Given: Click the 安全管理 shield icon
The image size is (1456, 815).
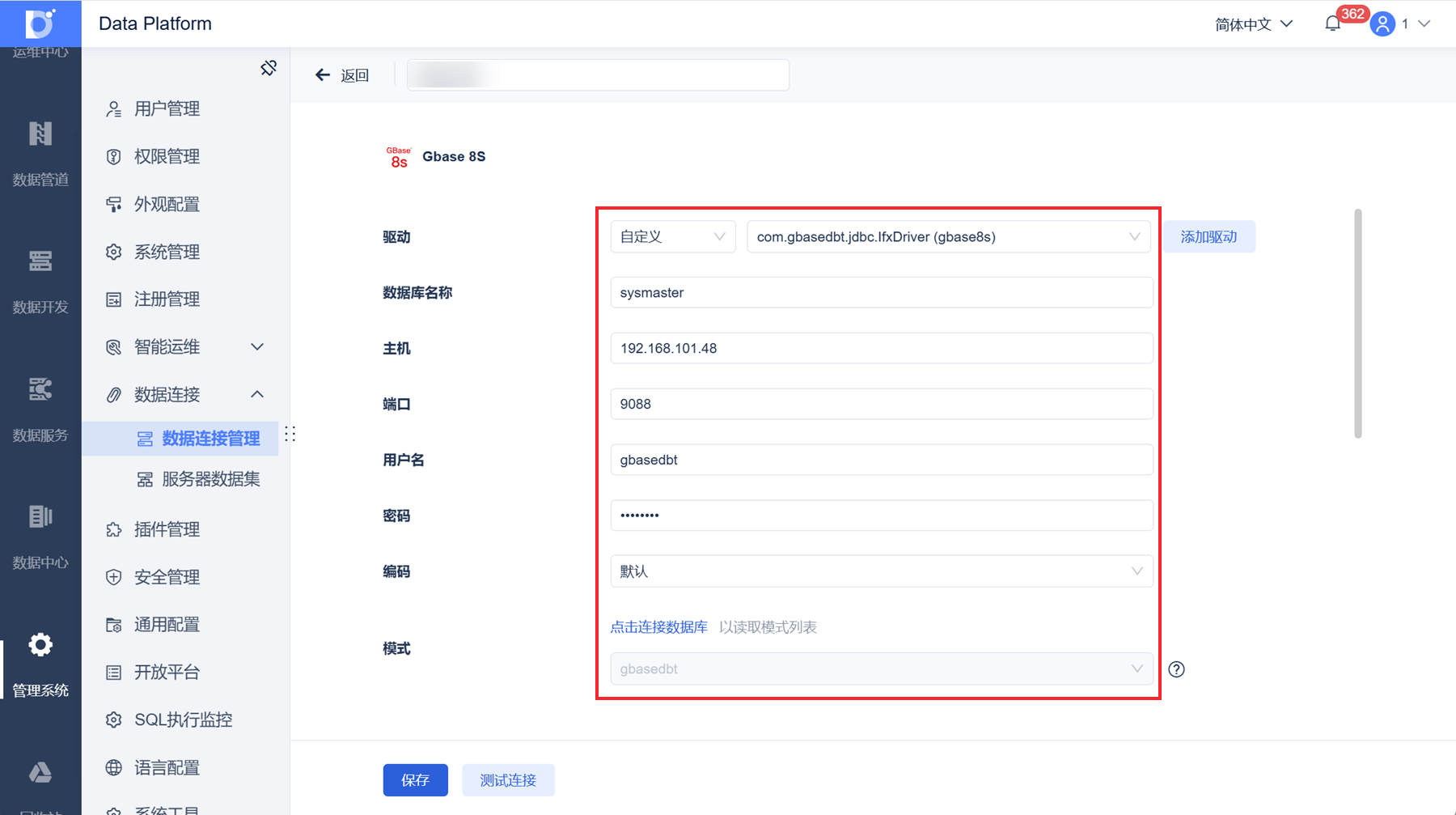Looking at the screenshot, I should [114, 578].
